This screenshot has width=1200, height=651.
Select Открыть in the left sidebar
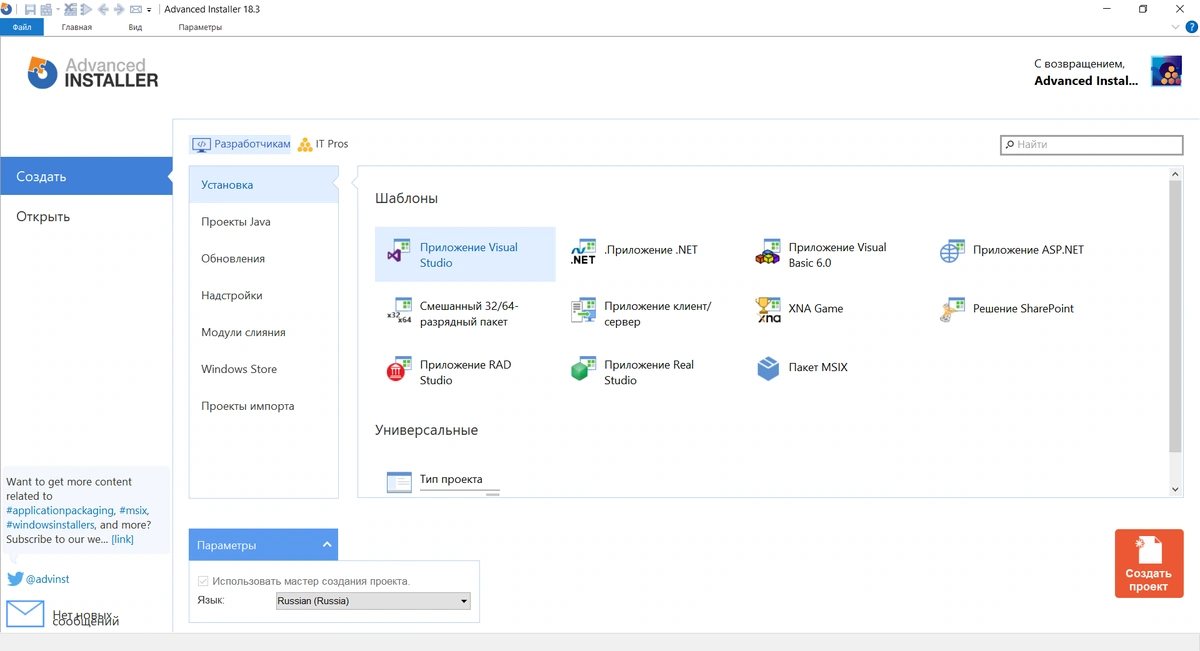click(x=86, y=217)
